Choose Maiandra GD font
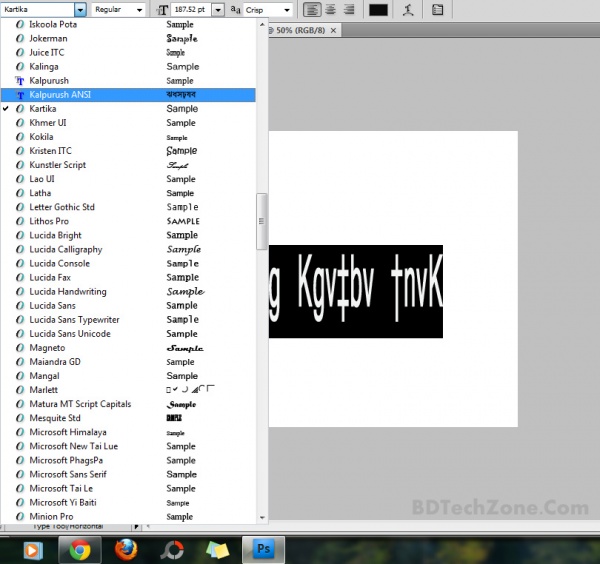600x564 pixels. [128, 362]
